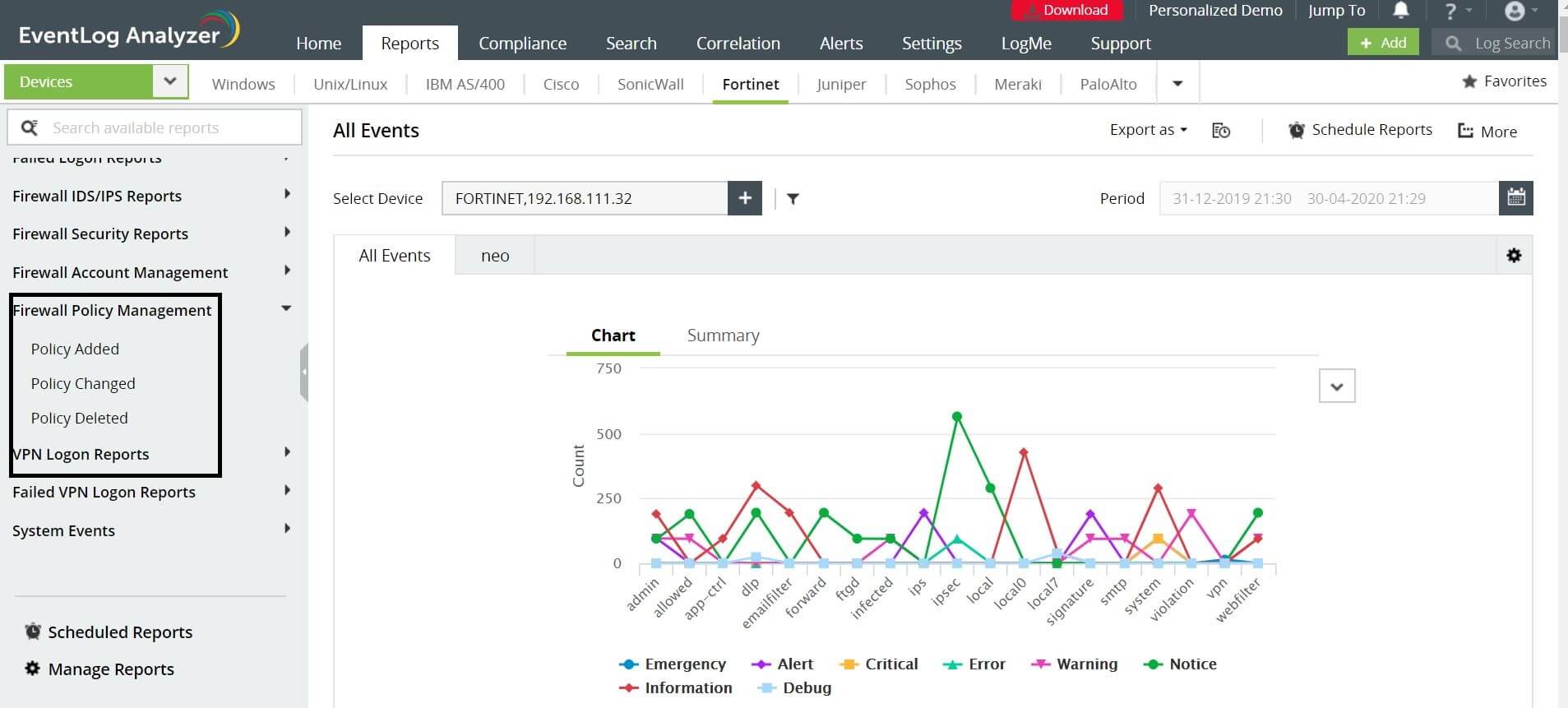This screenshot has height=708, width=1568.
Task: Click the green Add button
Action: point(1383,43)
